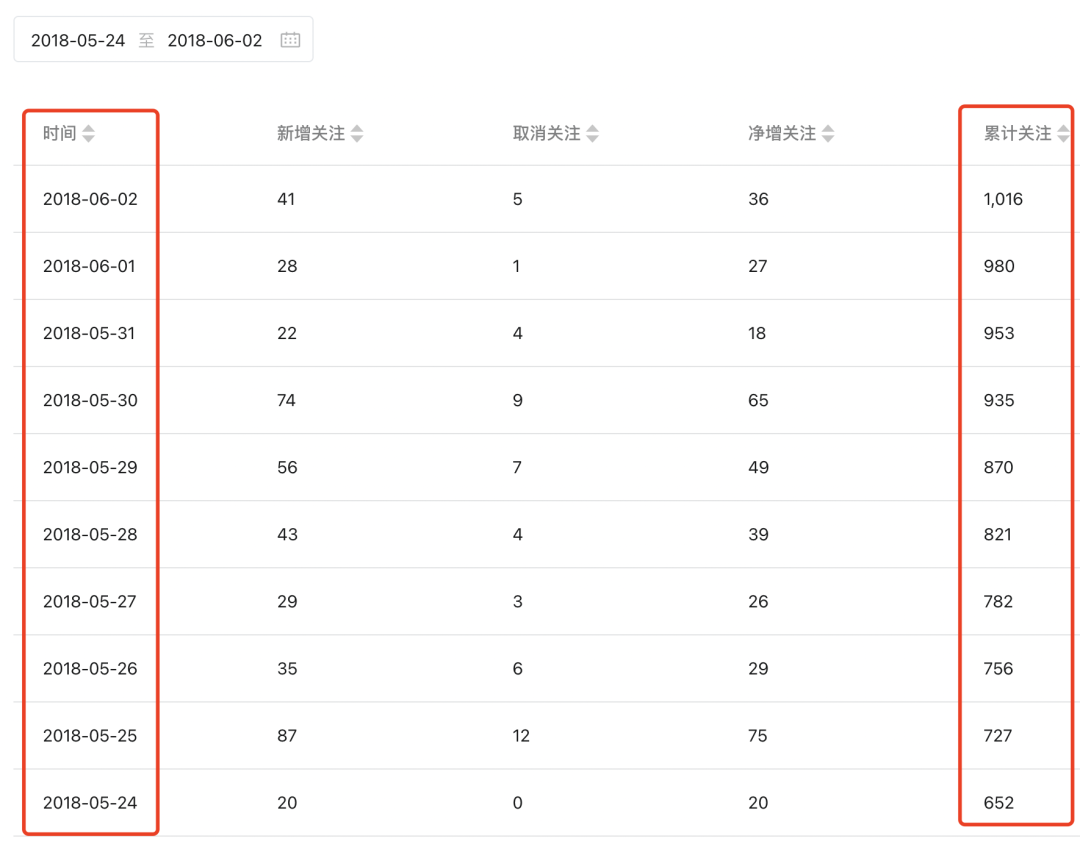Viewport: 1080px width, 844px height.
Task: Click sort arrows beside 净增关注 header
Action: click(828, 134)
